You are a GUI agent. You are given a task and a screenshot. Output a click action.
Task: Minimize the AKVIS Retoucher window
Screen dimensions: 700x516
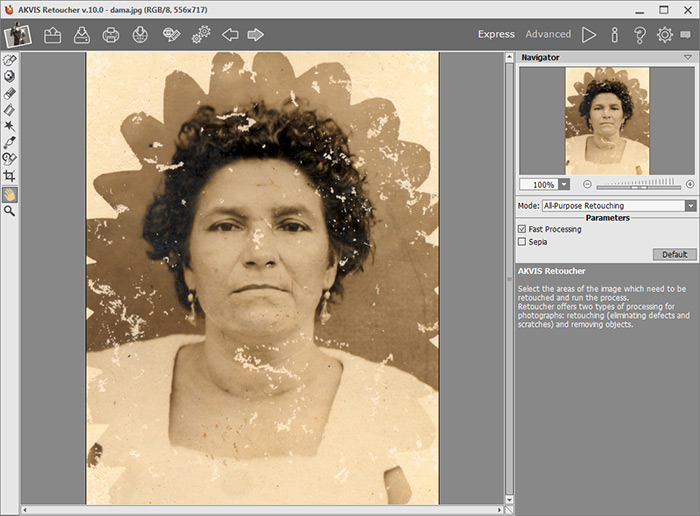(x=639, y=10)
